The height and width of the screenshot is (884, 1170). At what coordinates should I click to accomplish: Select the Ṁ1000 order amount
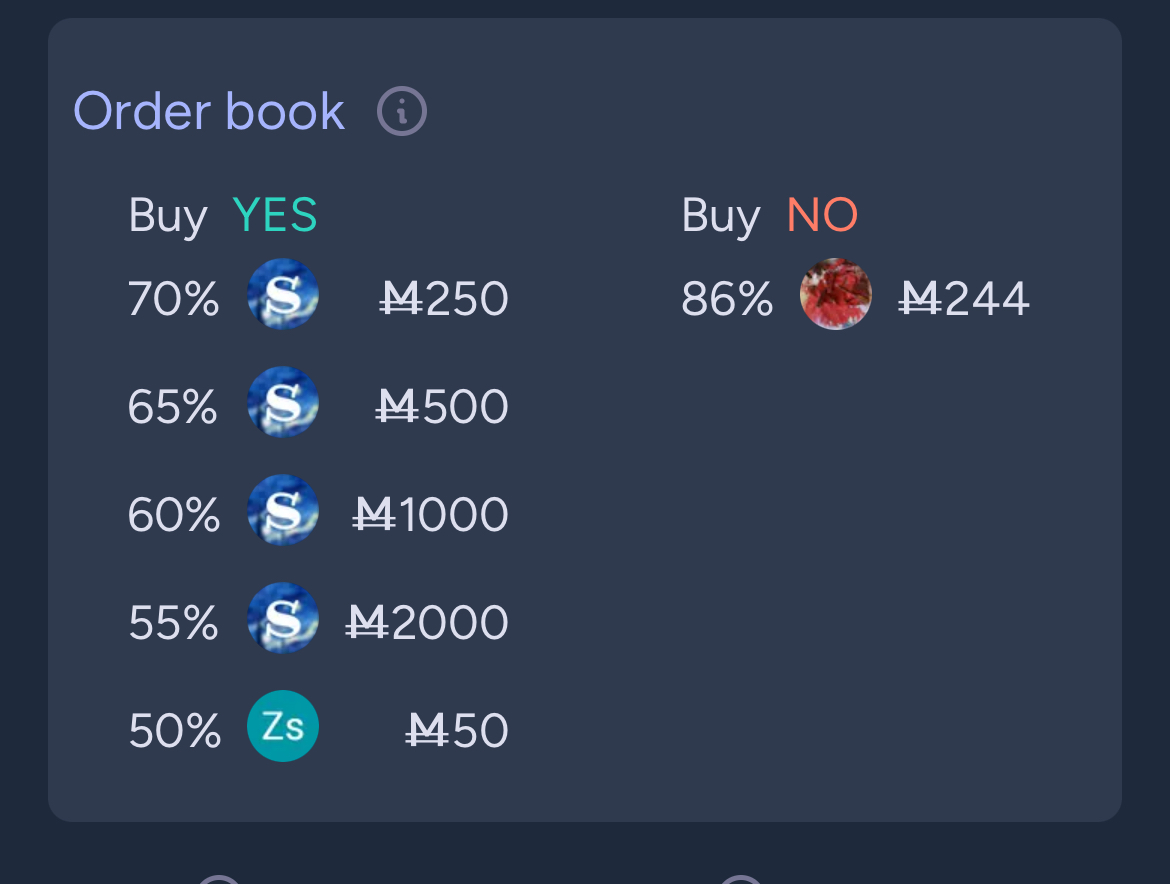431,515
